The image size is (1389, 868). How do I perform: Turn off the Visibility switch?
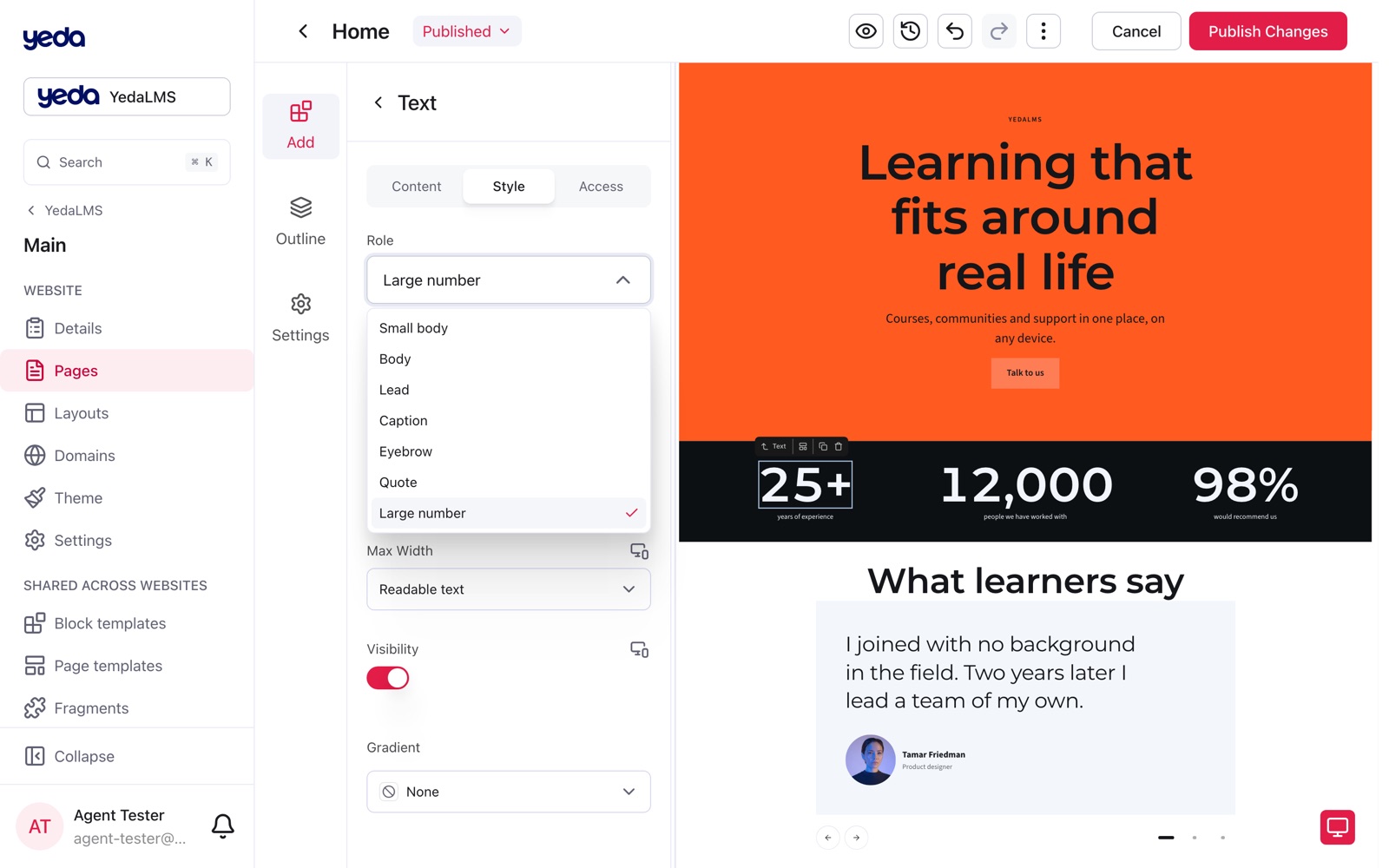(387, 678)
